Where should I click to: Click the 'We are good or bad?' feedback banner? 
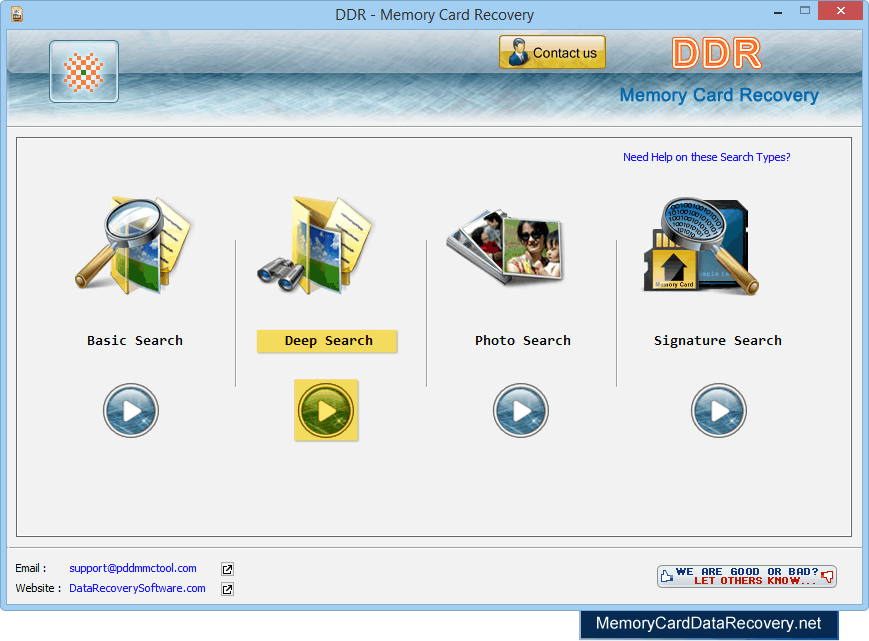(747, 576)
